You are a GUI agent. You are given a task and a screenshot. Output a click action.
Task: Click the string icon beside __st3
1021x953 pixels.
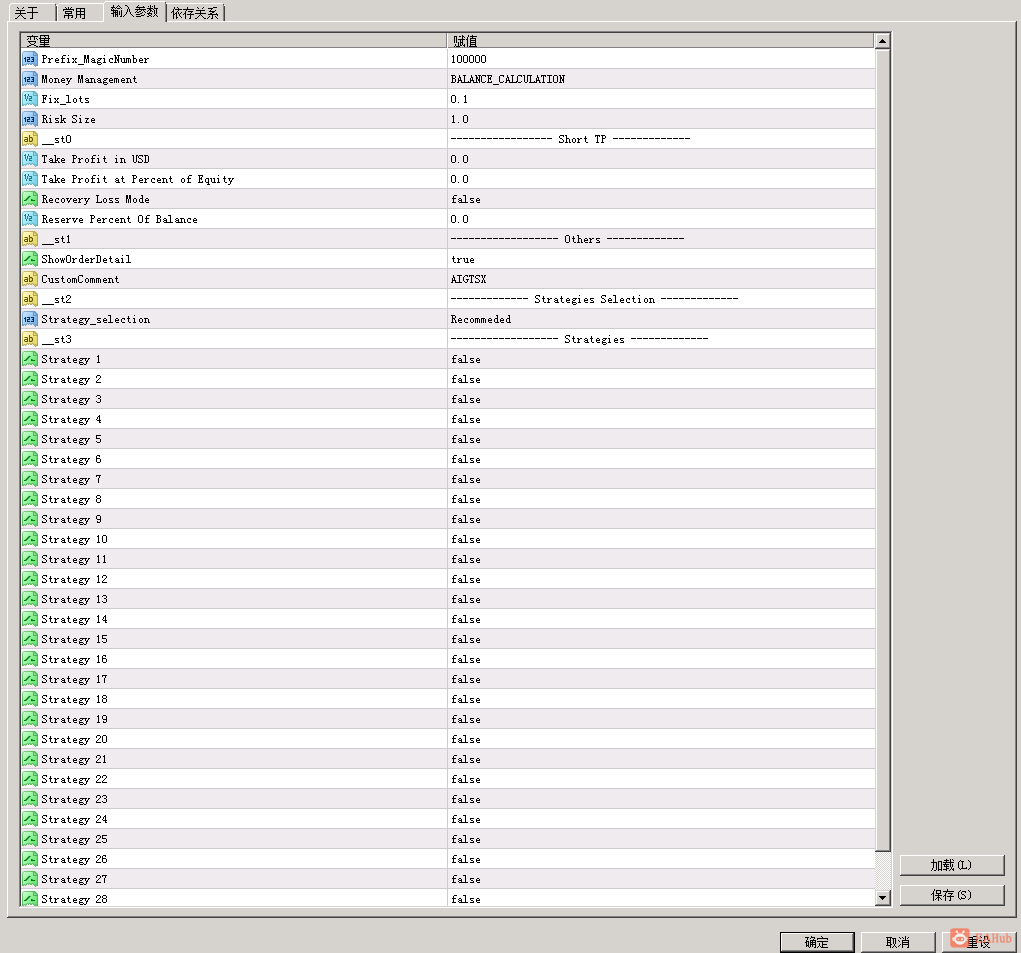click(30, 339)
